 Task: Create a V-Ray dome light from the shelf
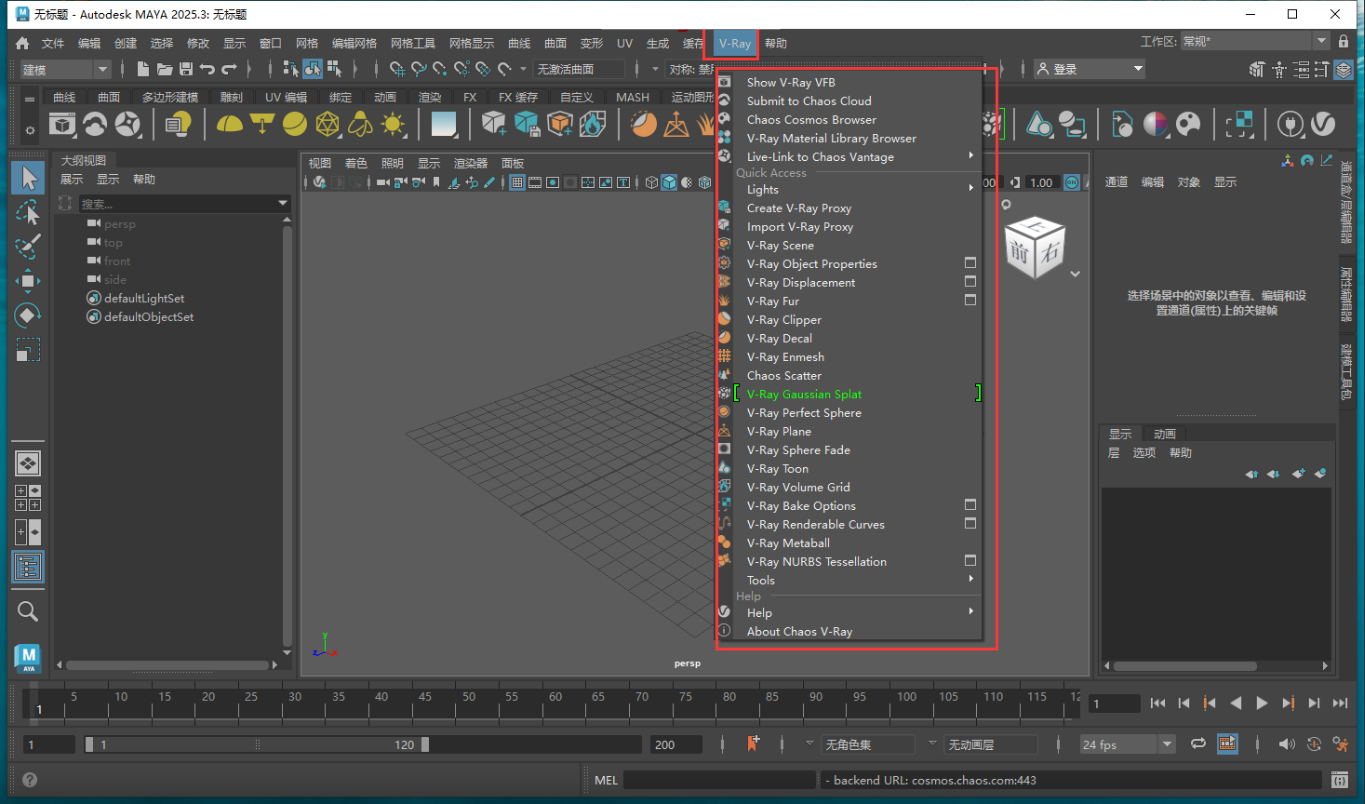229,124
